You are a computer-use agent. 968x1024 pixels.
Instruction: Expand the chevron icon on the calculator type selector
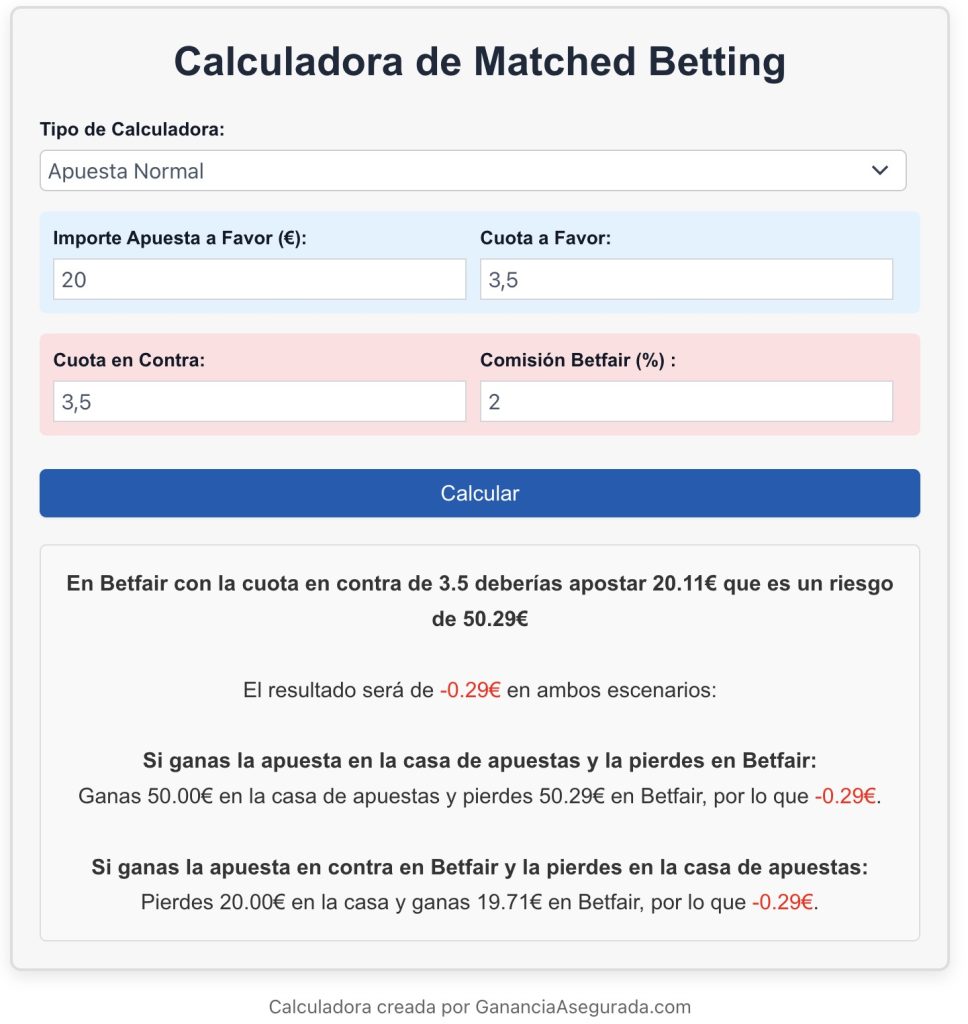pos(879,170)
